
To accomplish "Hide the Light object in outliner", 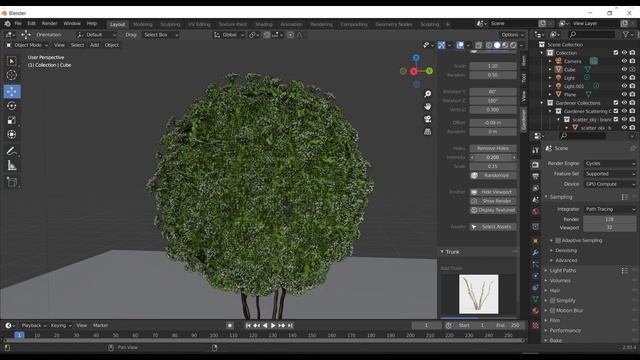I will (624, 78).
